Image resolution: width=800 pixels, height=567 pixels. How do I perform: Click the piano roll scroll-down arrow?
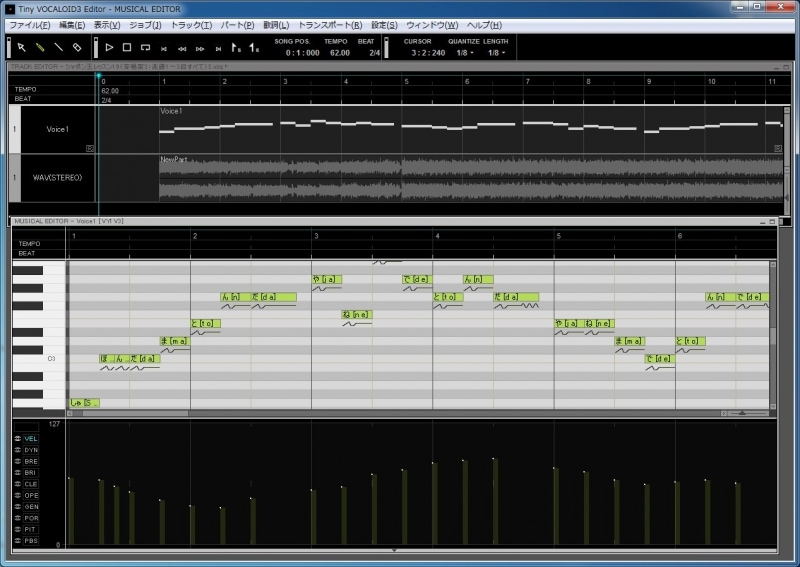(x=773, y=406)
